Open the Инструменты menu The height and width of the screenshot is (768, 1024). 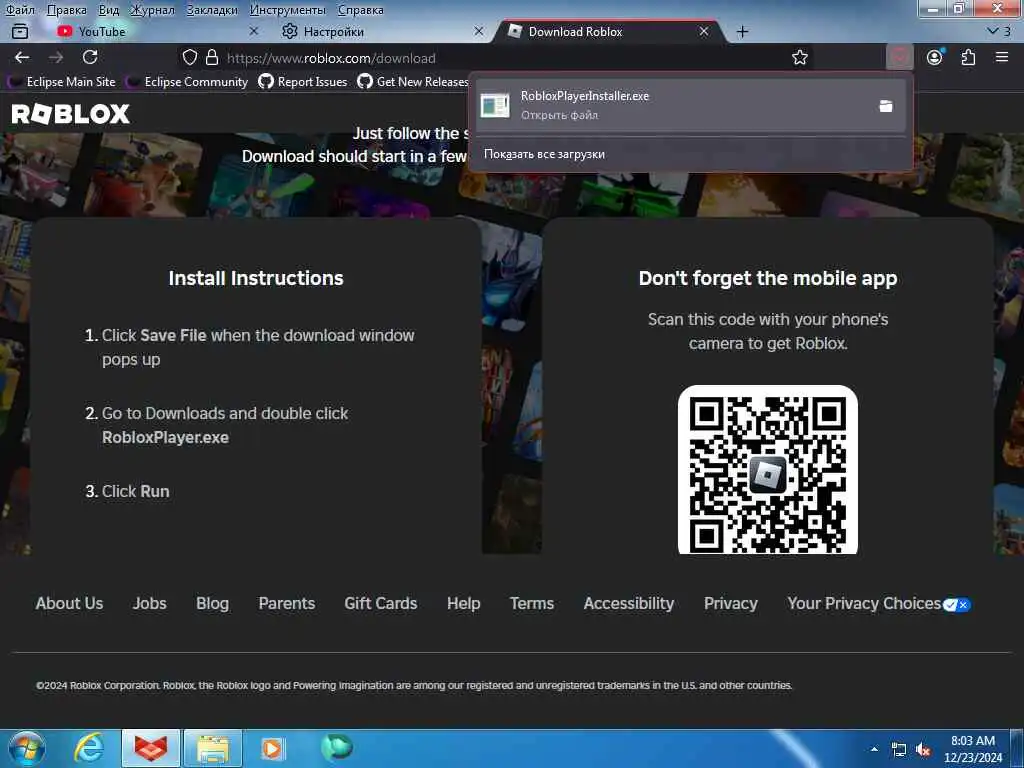287,10
